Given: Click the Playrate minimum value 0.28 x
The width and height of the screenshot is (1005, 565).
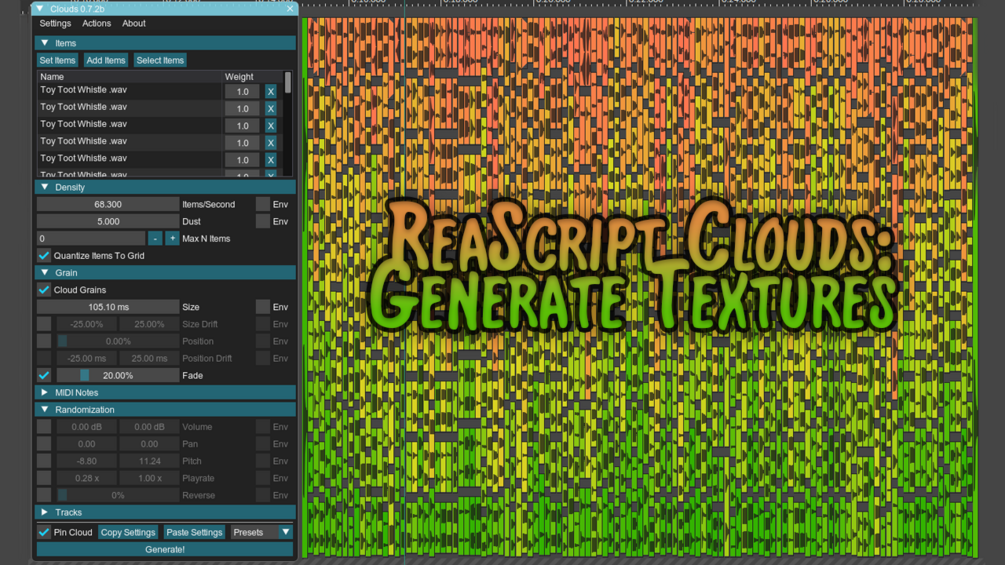Looking at the screenshot, I should point(87,478).
